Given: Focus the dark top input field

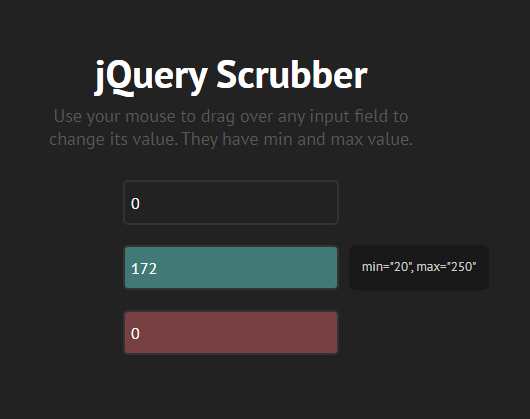Looking at the screenshot, I should tap(231, 202).
